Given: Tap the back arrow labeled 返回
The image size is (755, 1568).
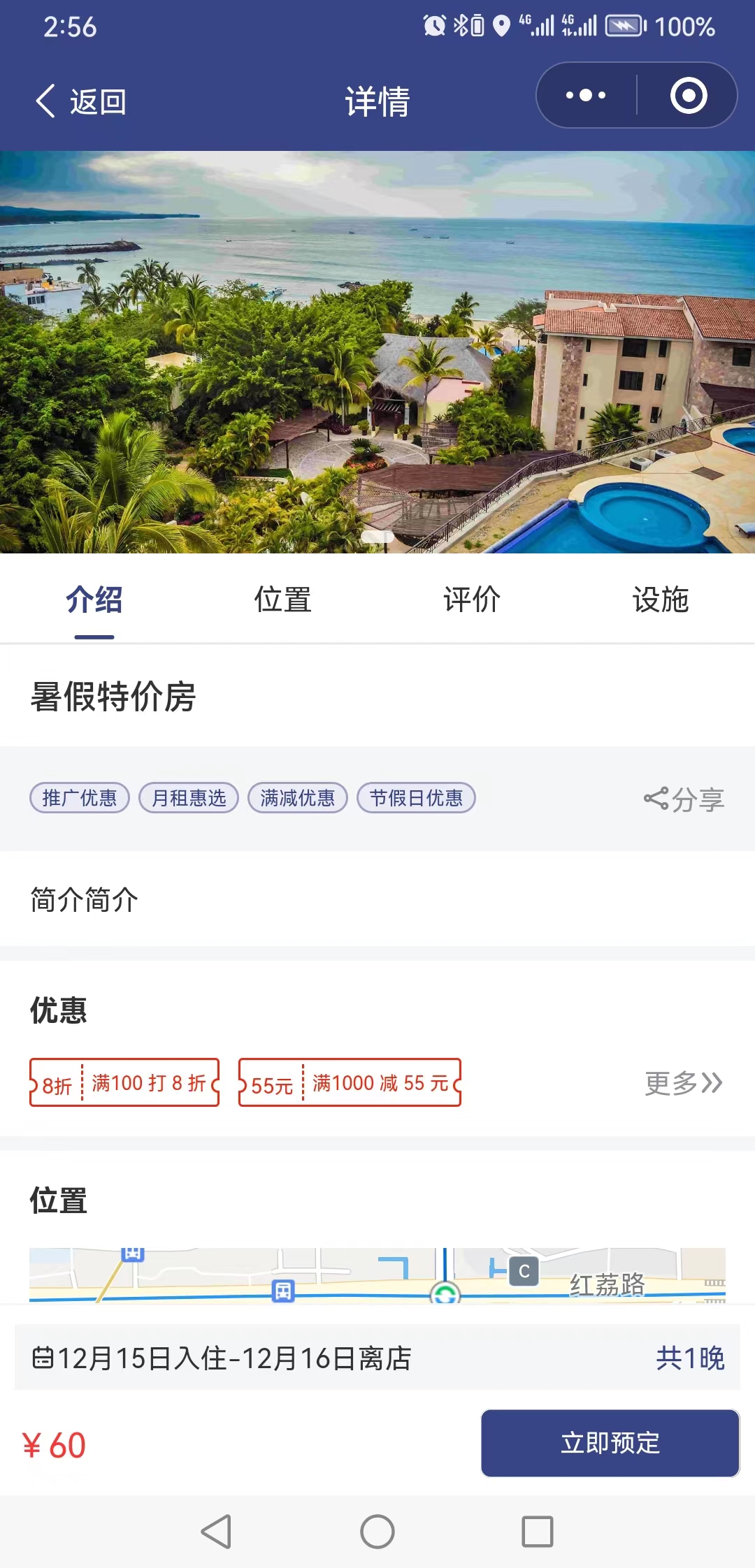Looking at the screenshot, I should point(80,101).
